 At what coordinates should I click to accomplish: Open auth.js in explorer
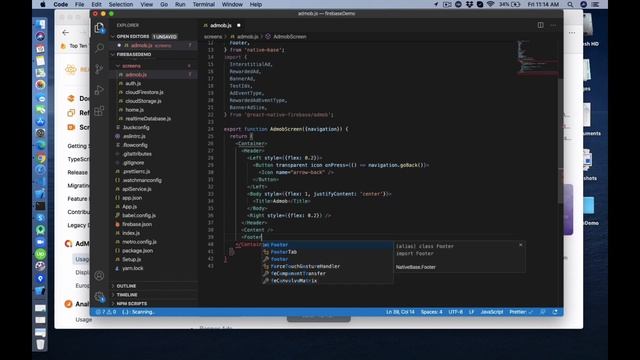[x=133, y=83]
